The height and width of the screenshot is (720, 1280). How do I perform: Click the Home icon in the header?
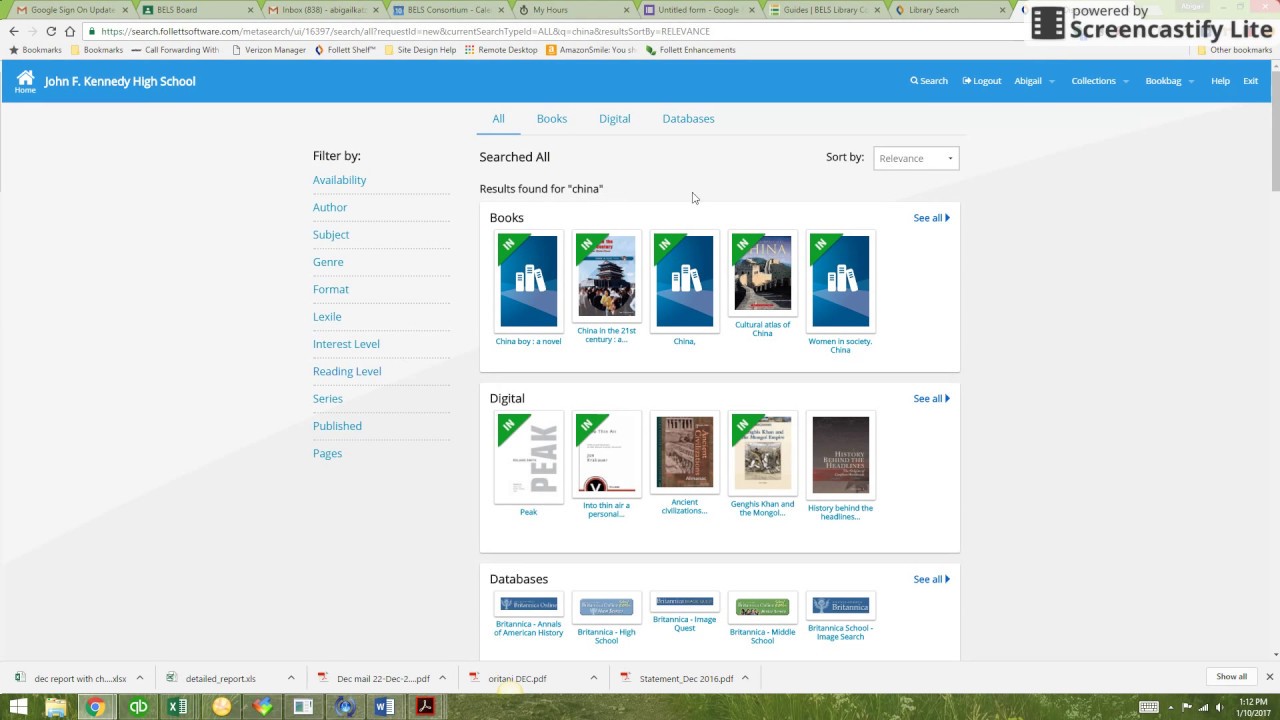(x=25, y=81)
